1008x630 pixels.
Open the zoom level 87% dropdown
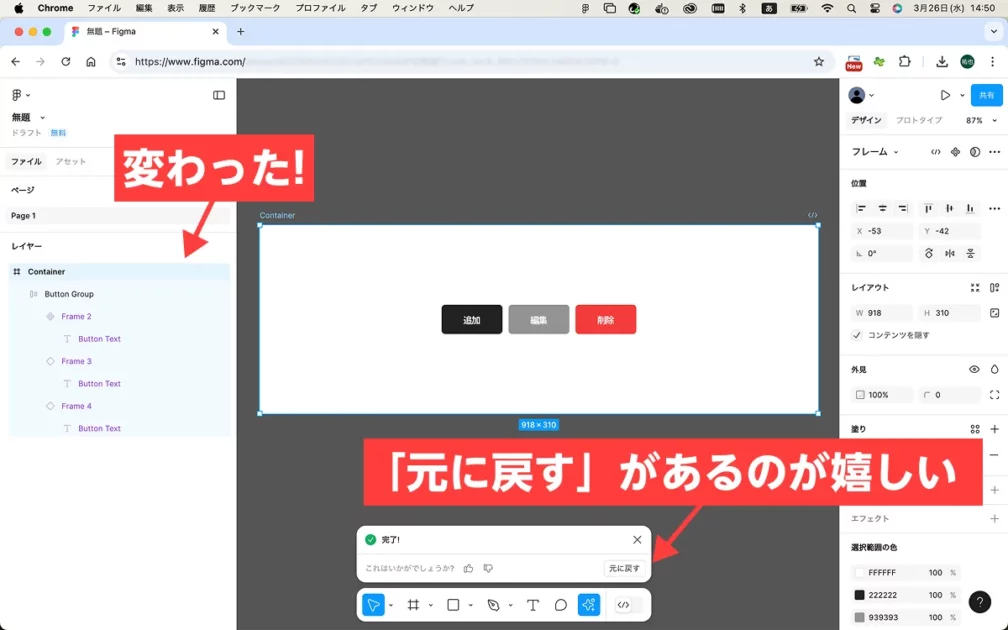979,120
